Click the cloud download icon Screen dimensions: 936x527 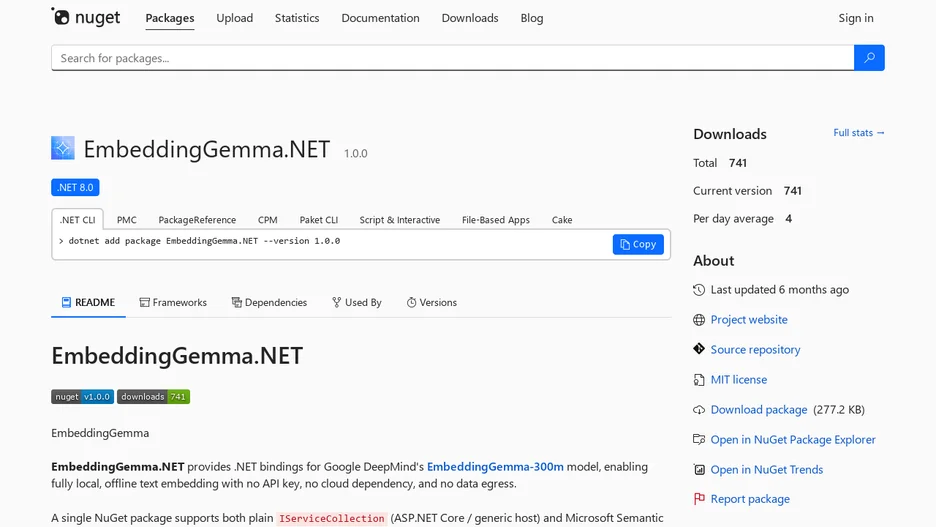click(699, 410)
